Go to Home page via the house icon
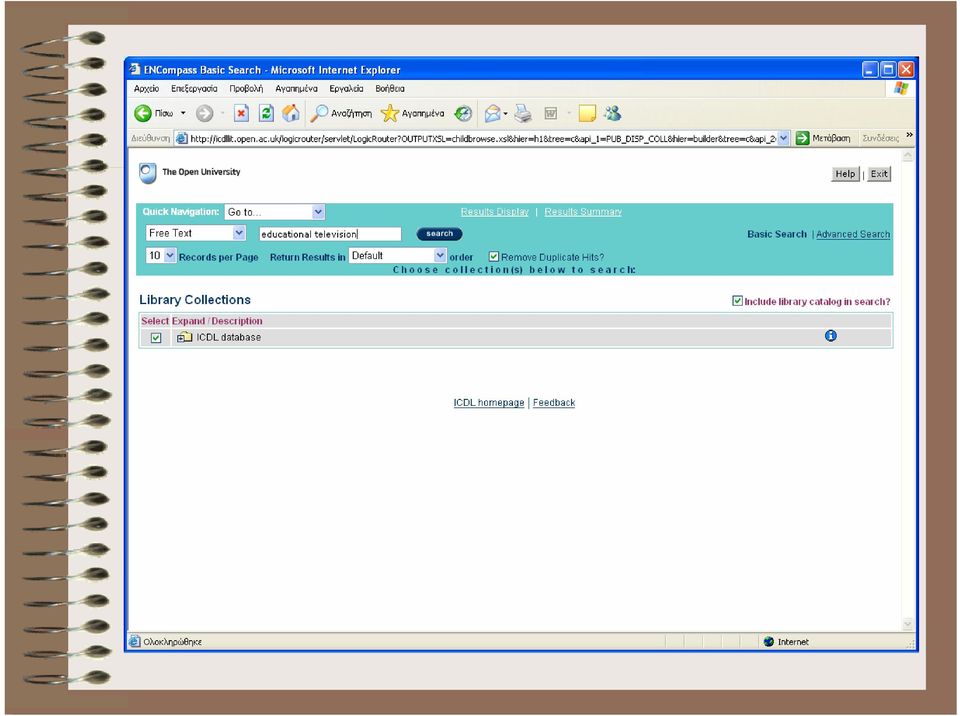Screen dimensions: 960x716 coord(291,113)
